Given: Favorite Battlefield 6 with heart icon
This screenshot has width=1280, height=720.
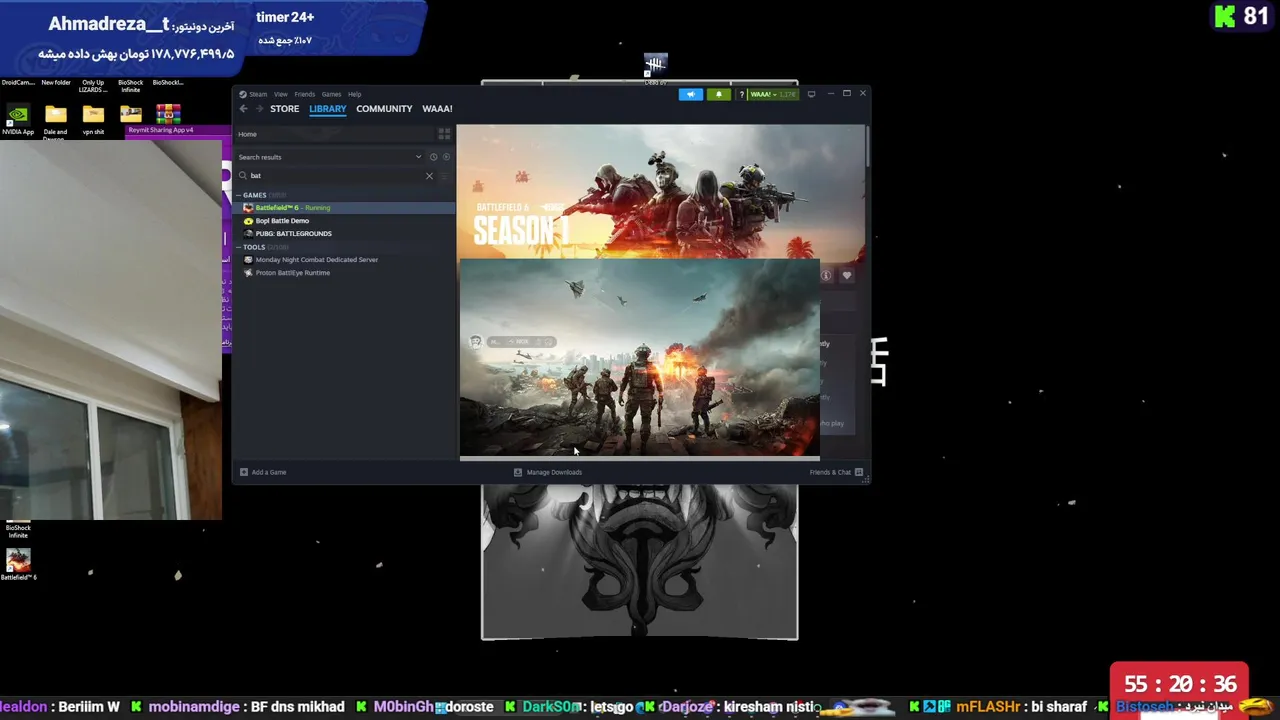Looking at the screenshot, I should tap(847, 275).
